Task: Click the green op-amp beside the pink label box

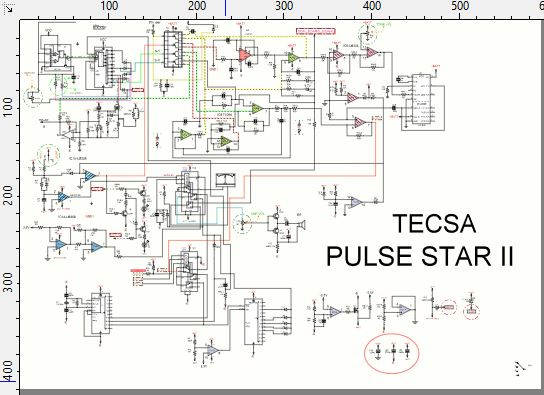Action: pyautogui.click(x=293, y=58)
